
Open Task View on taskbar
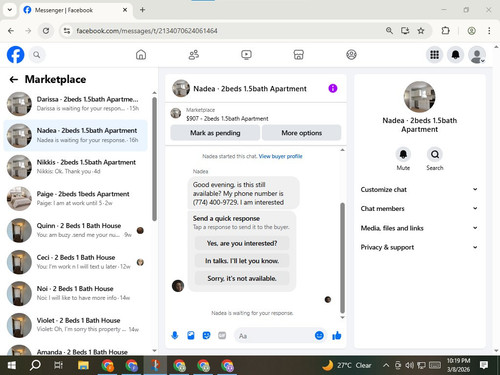(59, 365)
